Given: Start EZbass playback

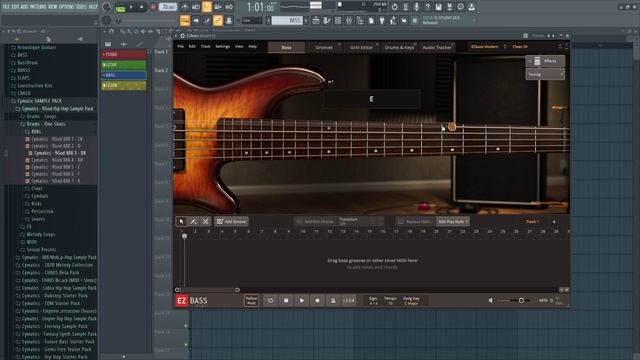Looking at the screenshot, I should click(x=302, y=300).
